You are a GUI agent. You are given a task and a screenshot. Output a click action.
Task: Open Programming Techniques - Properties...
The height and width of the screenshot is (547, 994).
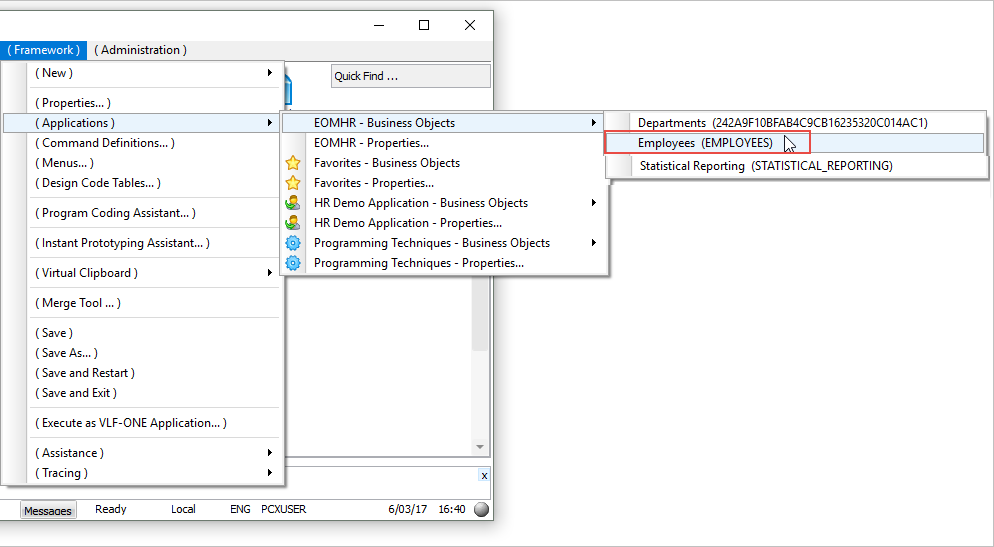pos(444,263)
